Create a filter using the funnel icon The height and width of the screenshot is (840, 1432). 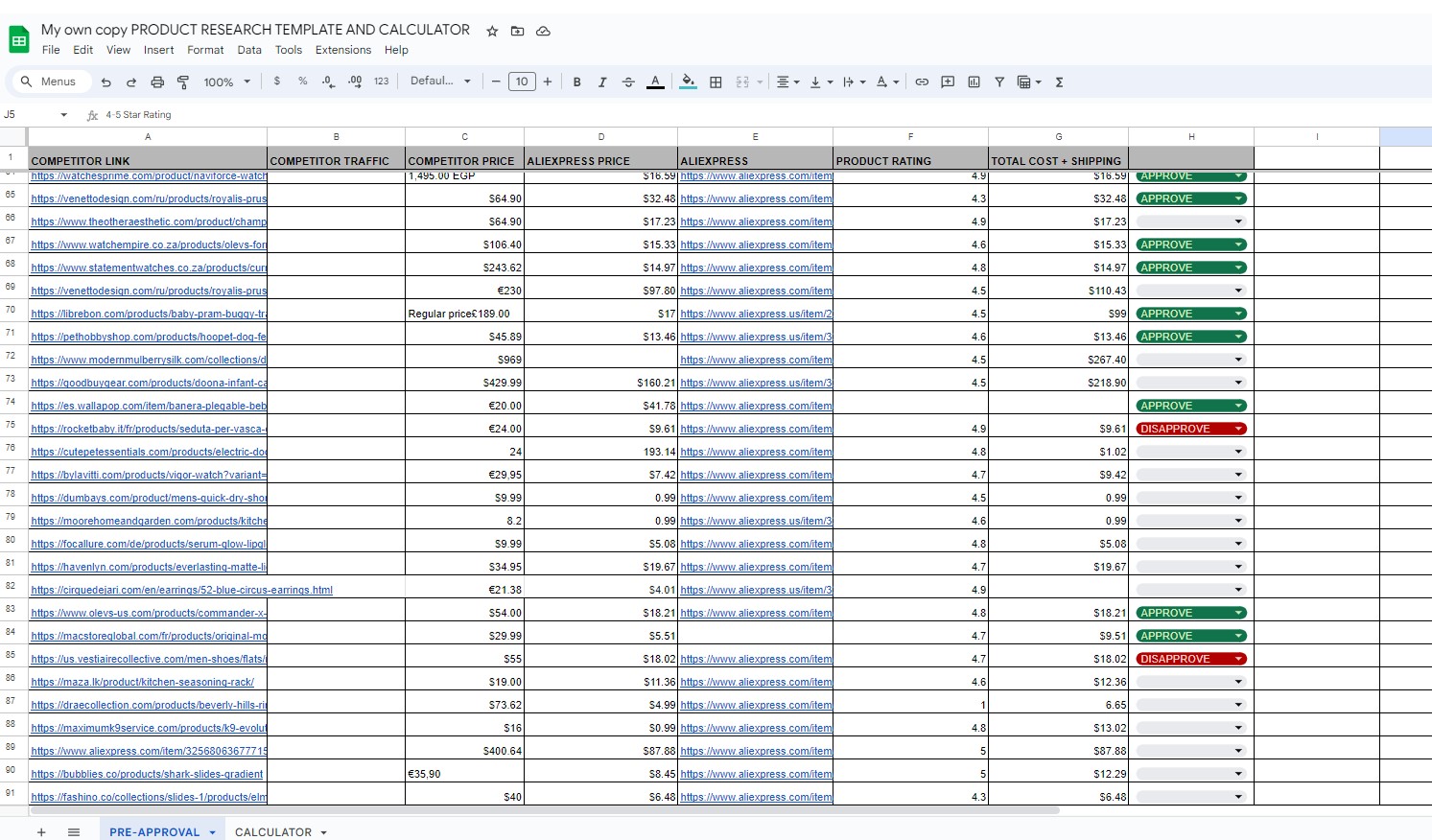[x=999, y=82]
